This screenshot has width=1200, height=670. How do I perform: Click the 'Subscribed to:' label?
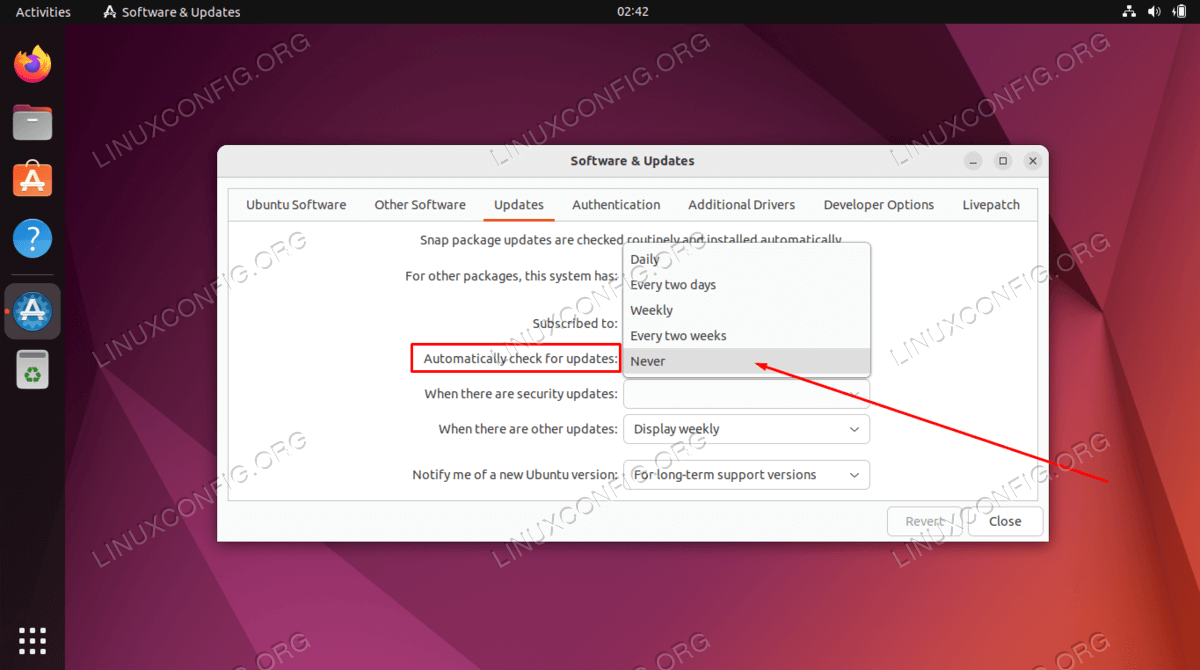575,323
